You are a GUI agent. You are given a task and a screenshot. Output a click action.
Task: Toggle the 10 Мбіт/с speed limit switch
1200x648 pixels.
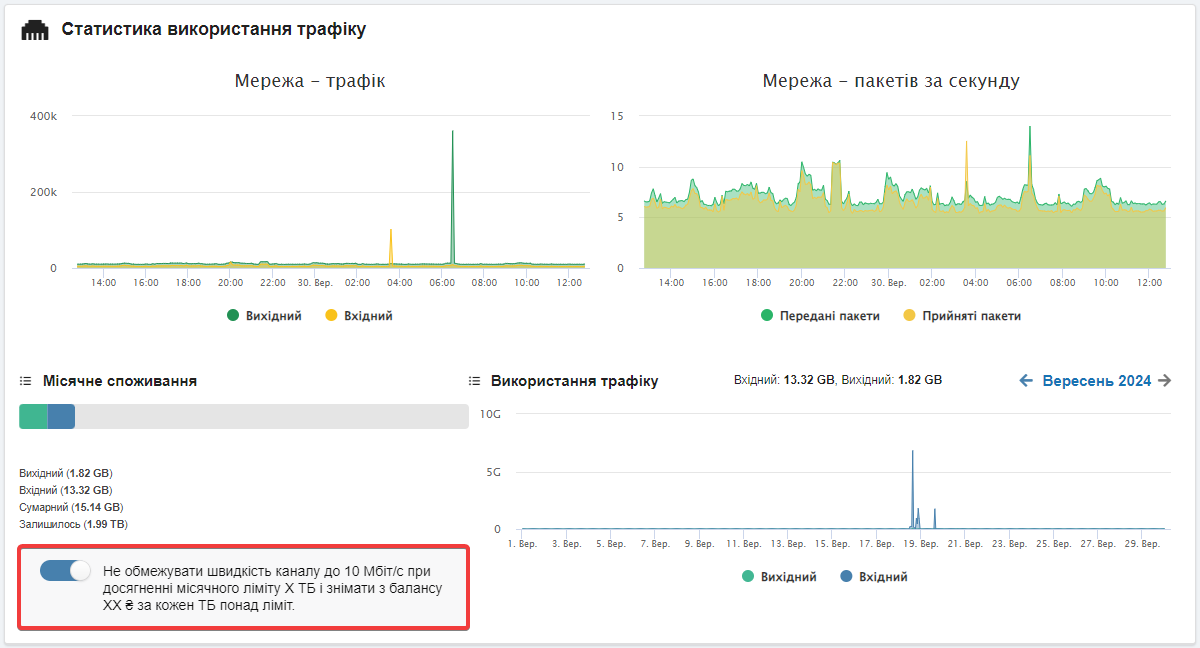point(65,571)
